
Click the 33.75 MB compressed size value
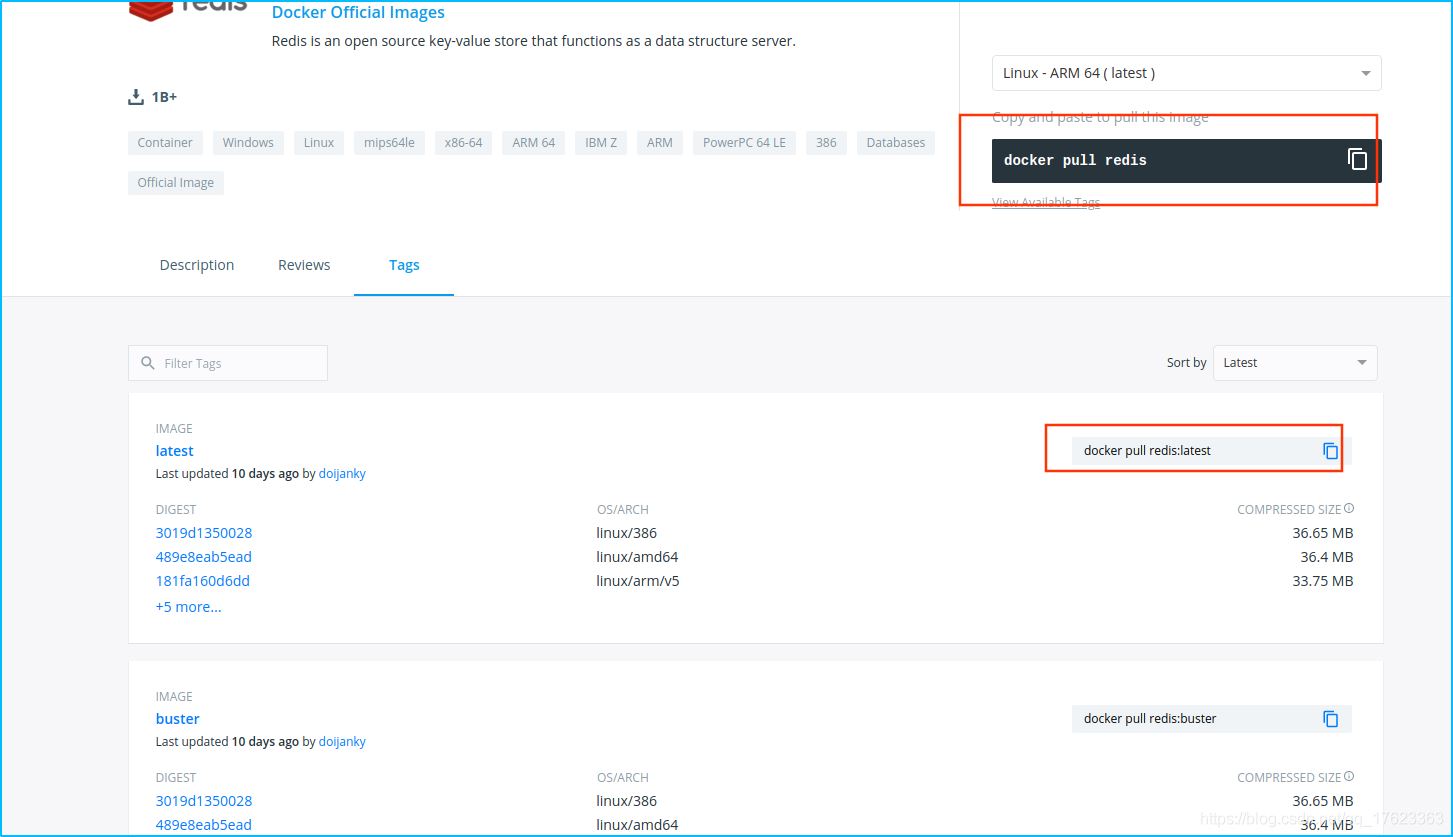[1323, 581]
